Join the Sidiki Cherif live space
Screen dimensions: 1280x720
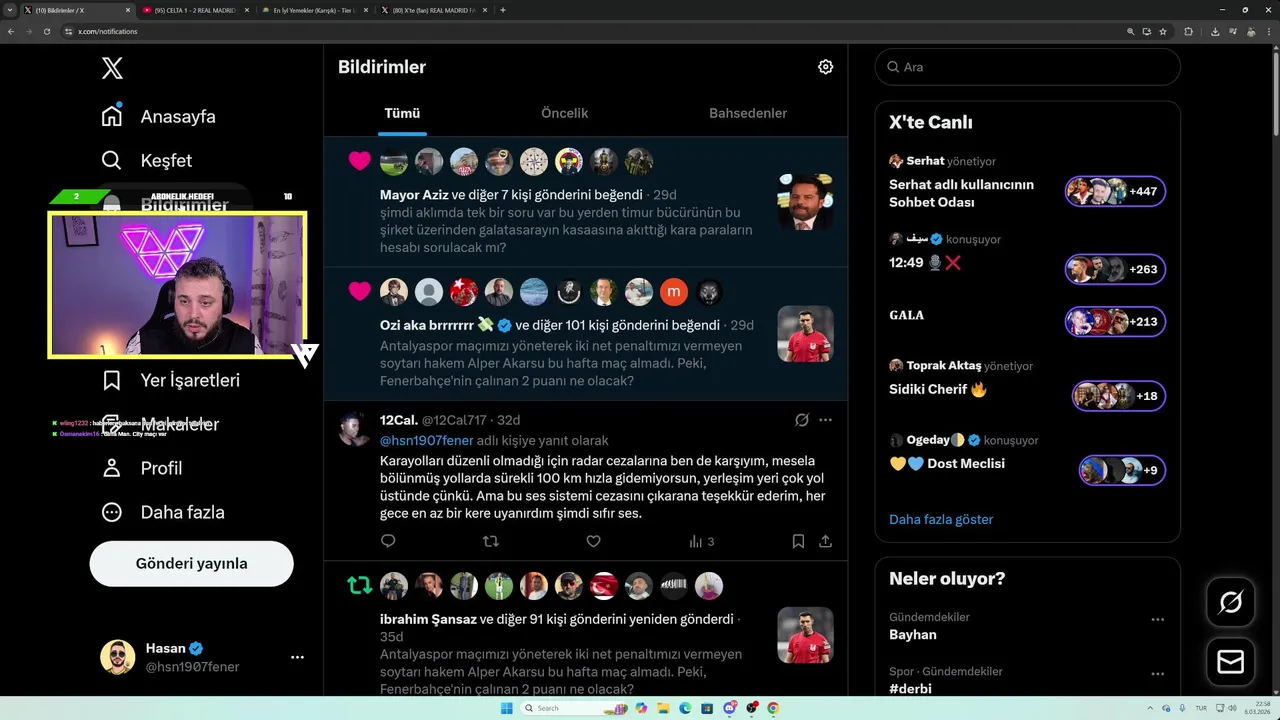coord(1118,396)
